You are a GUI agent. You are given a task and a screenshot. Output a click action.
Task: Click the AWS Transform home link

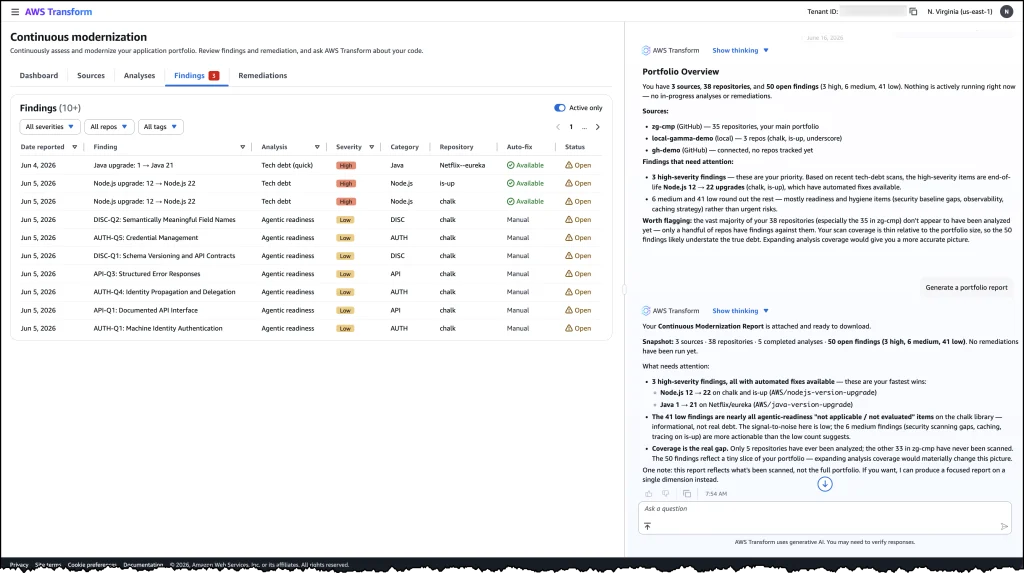pos(58,12)
